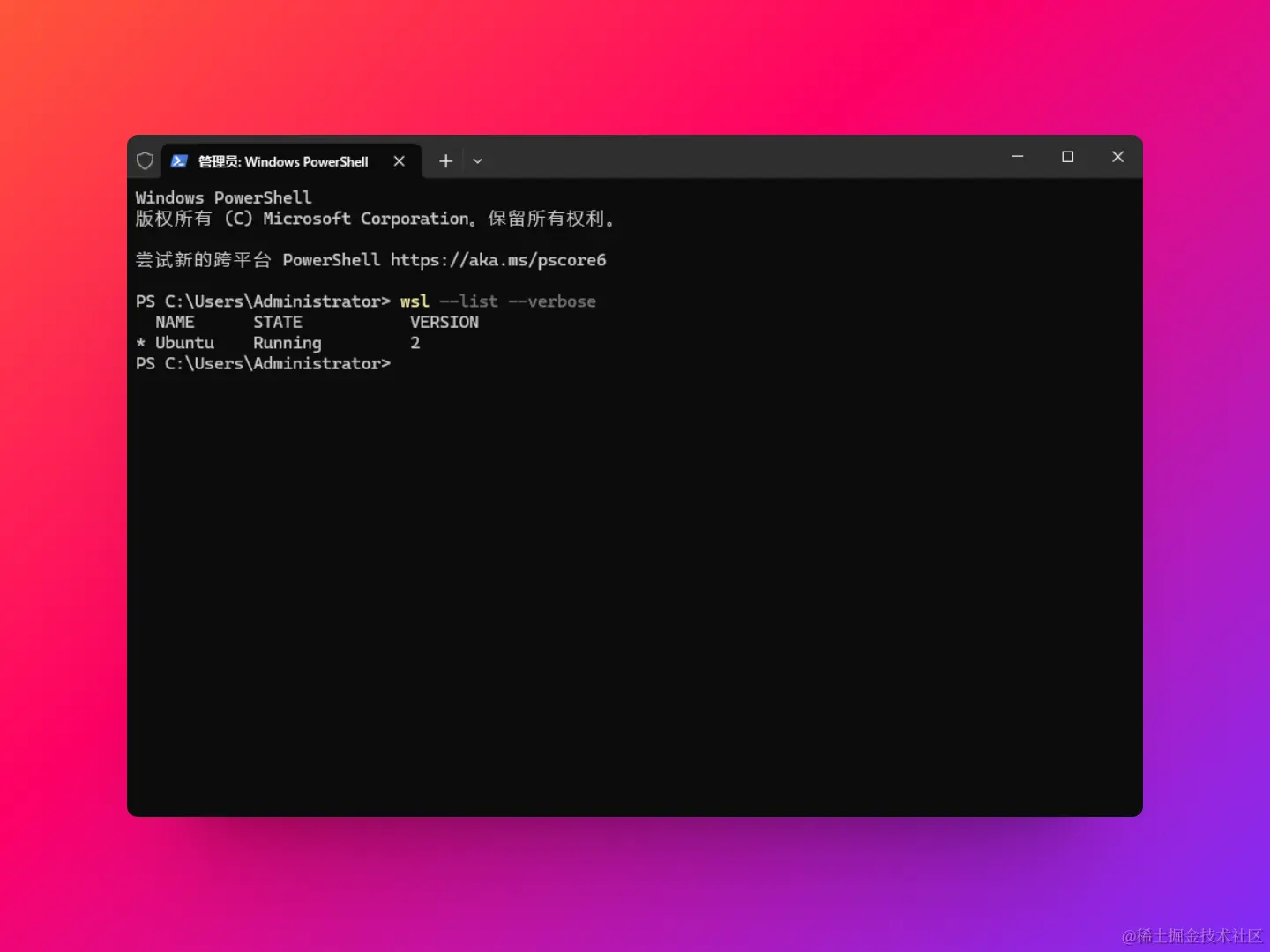Open a new tab with the plus button
This screenshot has width=1270, height=952.
click(x=445, y=161)
